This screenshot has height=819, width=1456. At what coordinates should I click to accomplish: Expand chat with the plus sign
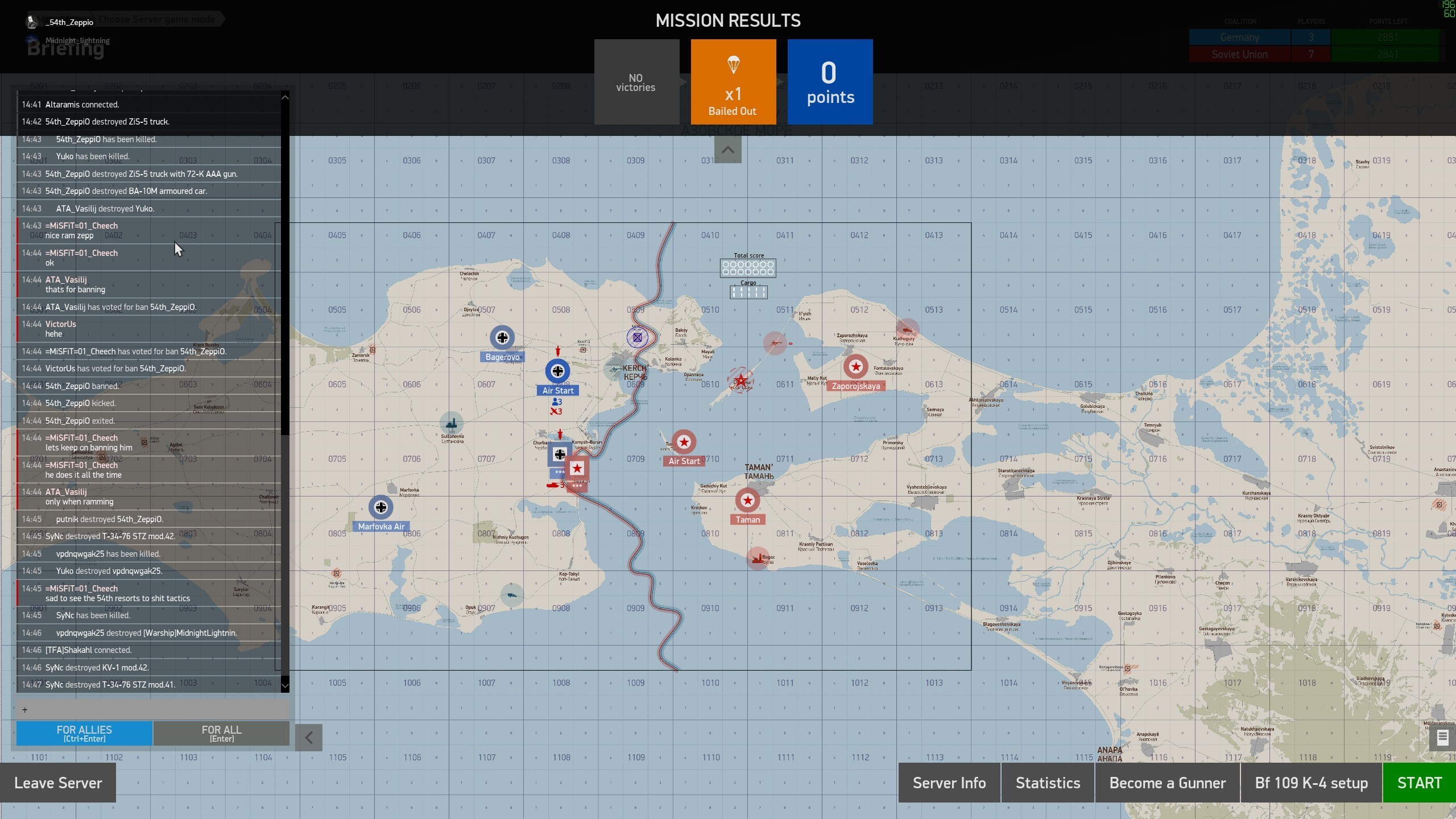click(24, 710)
